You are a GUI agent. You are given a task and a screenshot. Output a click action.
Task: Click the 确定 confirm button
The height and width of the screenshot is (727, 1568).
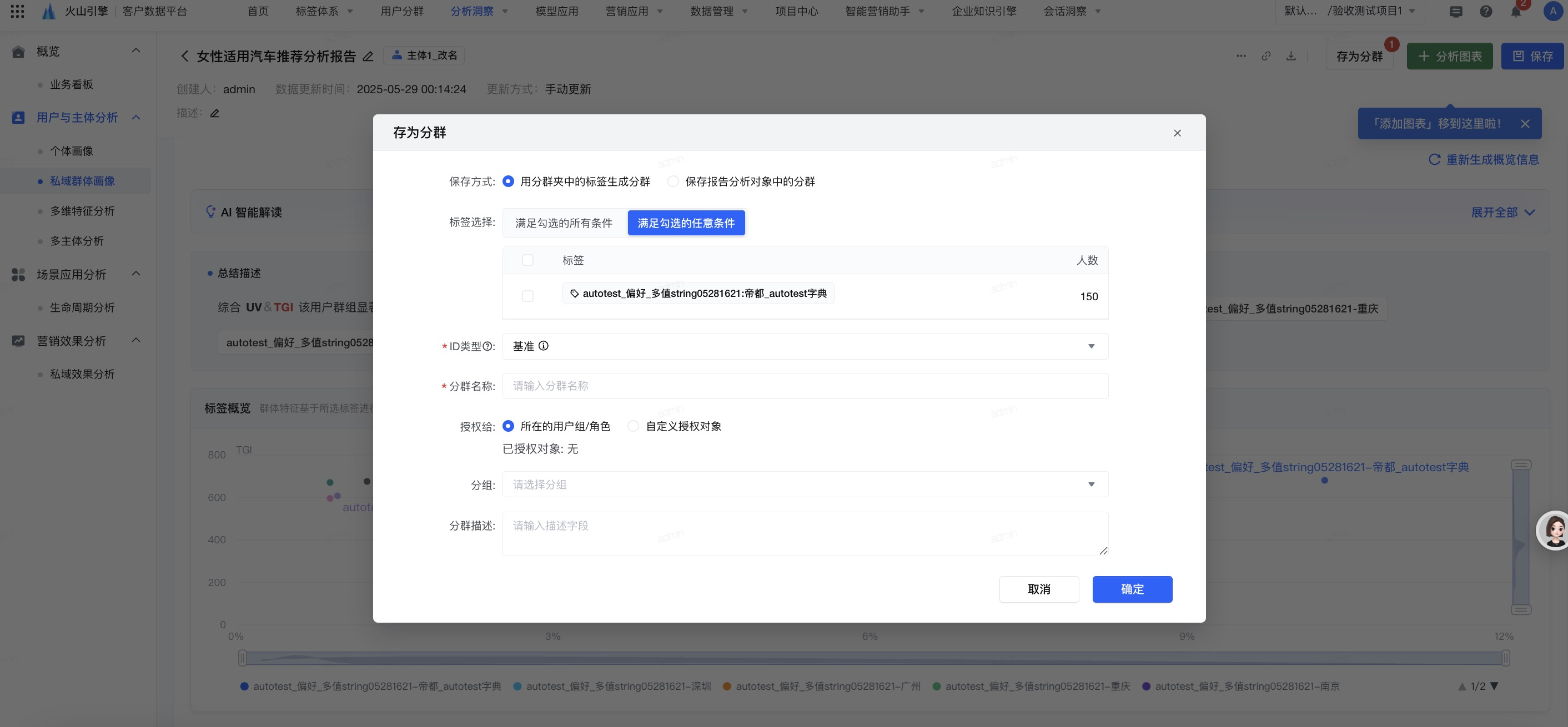(1132, 589)
